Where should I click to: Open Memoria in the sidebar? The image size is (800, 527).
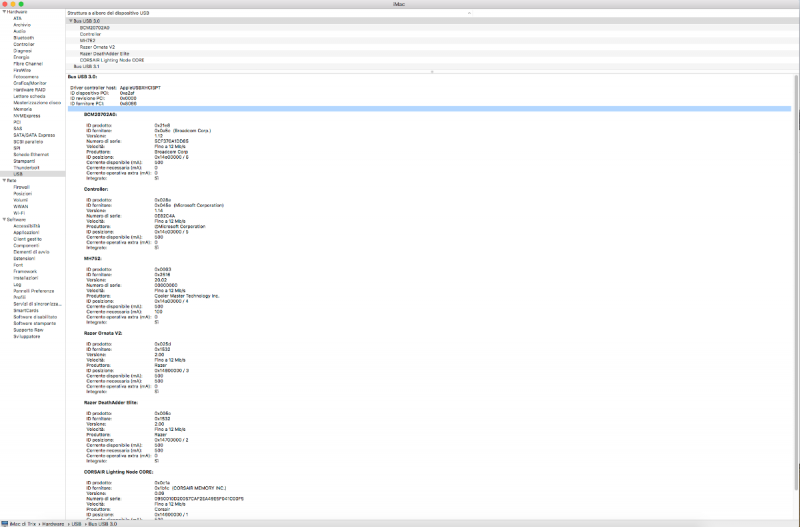click(22, 109)
